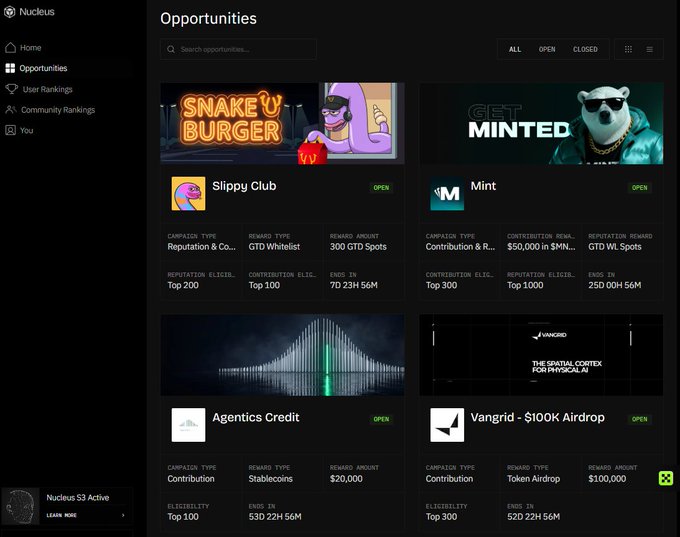The image size is (680, 537).
Task: Click the Community Rankings people icon
Action: [10, 110]
